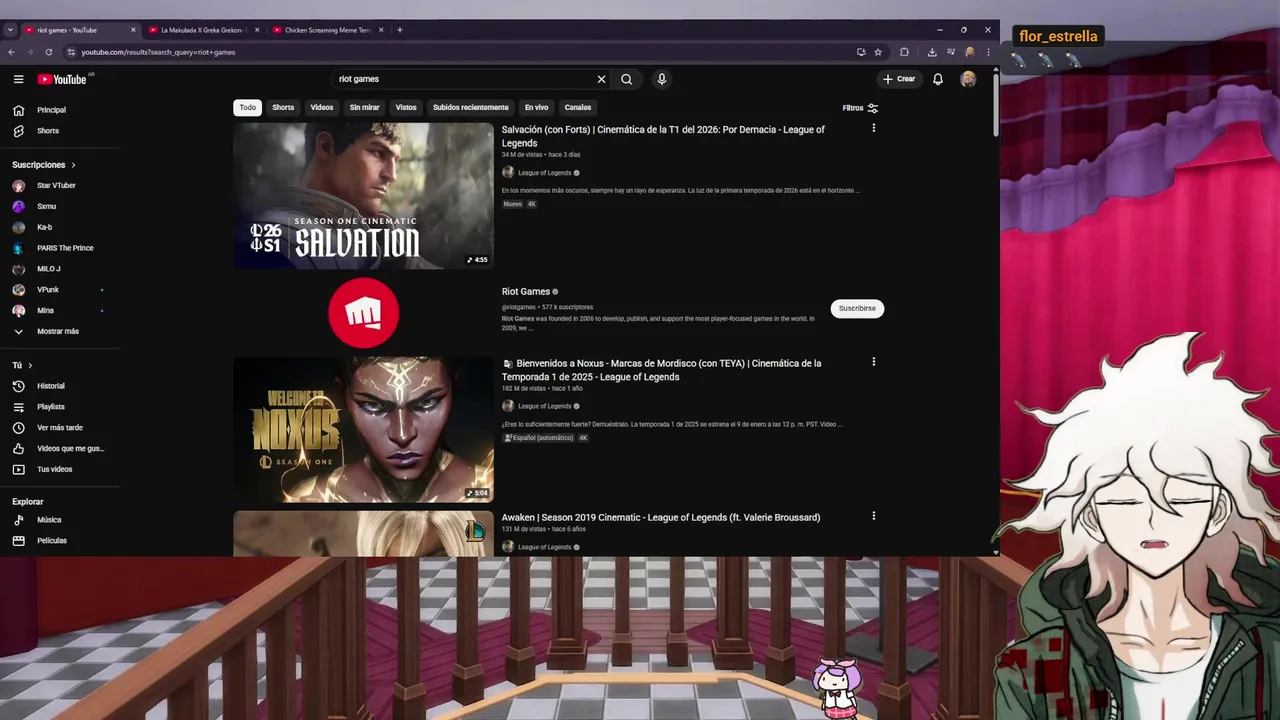Select the Sin mirar filter chip
Screen dimensions: 1280x720
pyautogui.click(x=364, y=108)
